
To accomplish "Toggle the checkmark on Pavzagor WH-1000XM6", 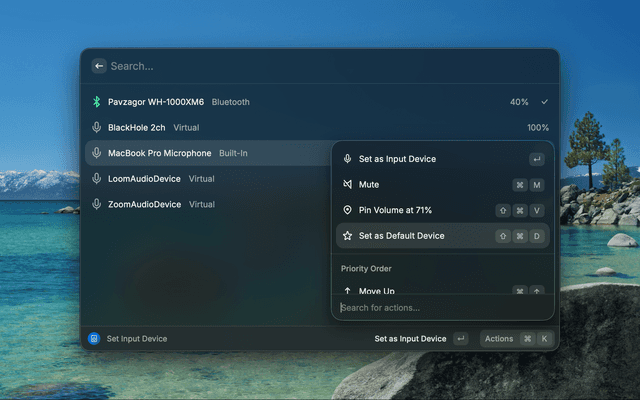I will (545, 102).
